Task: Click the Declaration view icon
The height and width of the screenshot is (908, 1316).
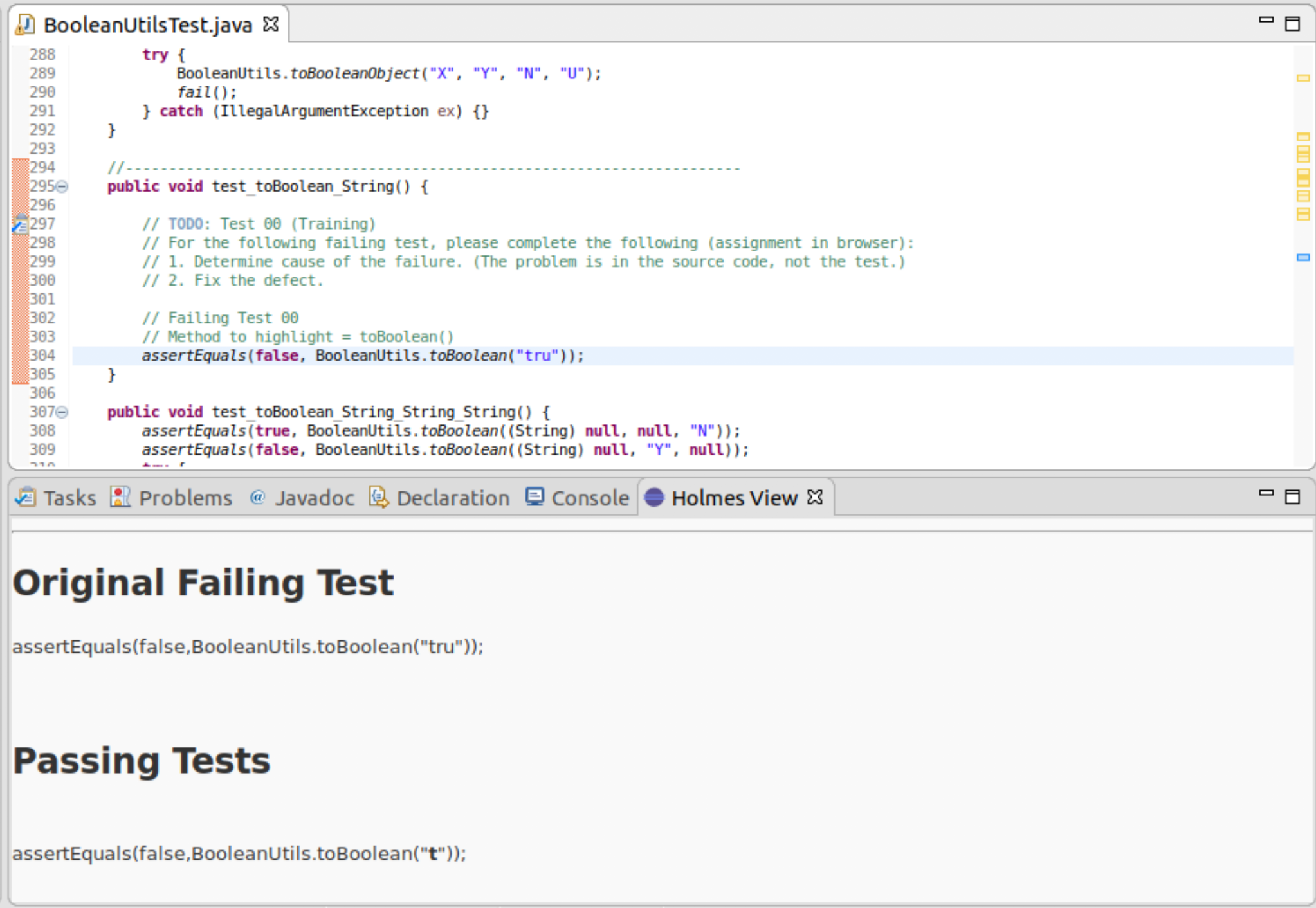Action: tap(379, 497)
